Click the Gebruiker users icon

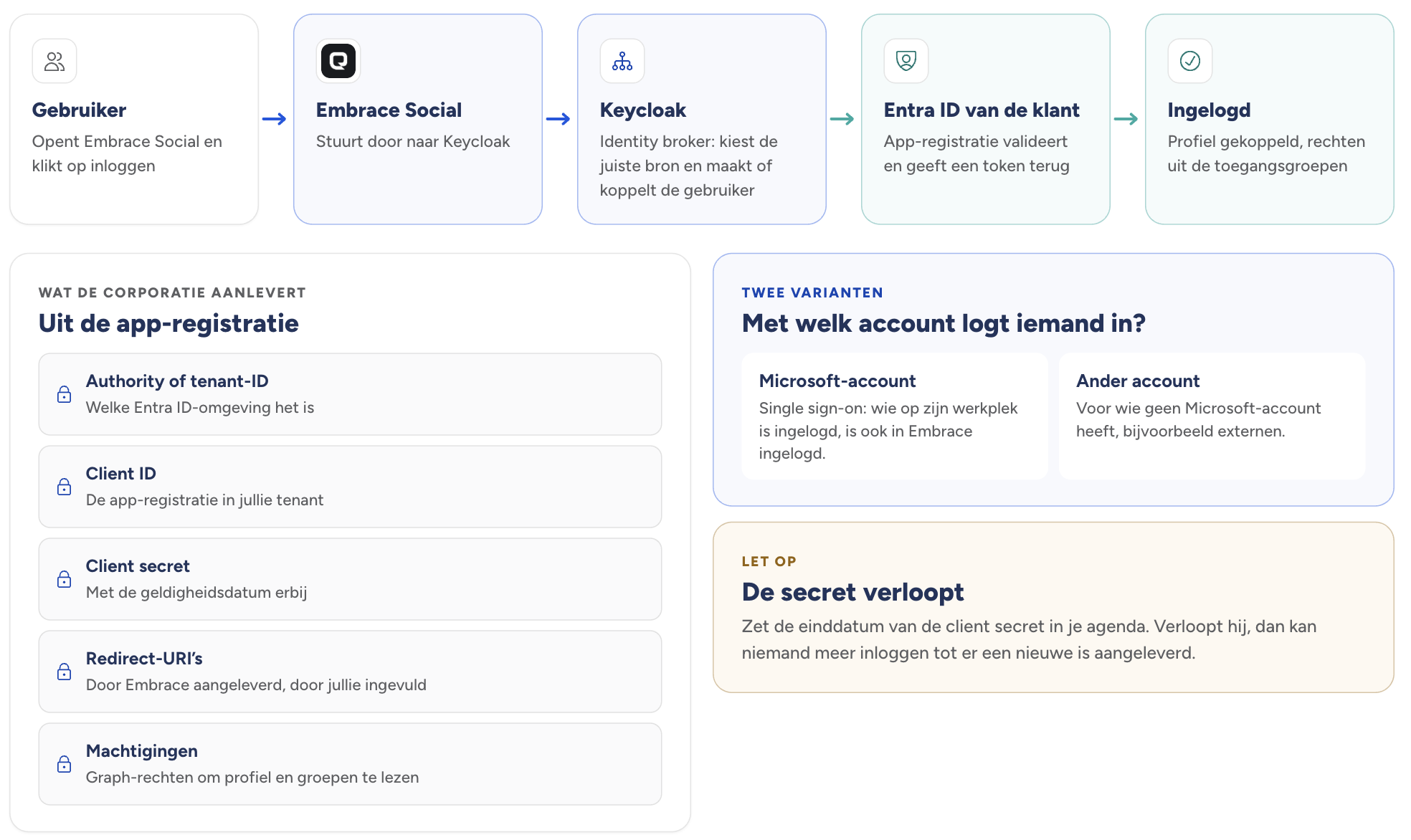(x=54, y=61)
